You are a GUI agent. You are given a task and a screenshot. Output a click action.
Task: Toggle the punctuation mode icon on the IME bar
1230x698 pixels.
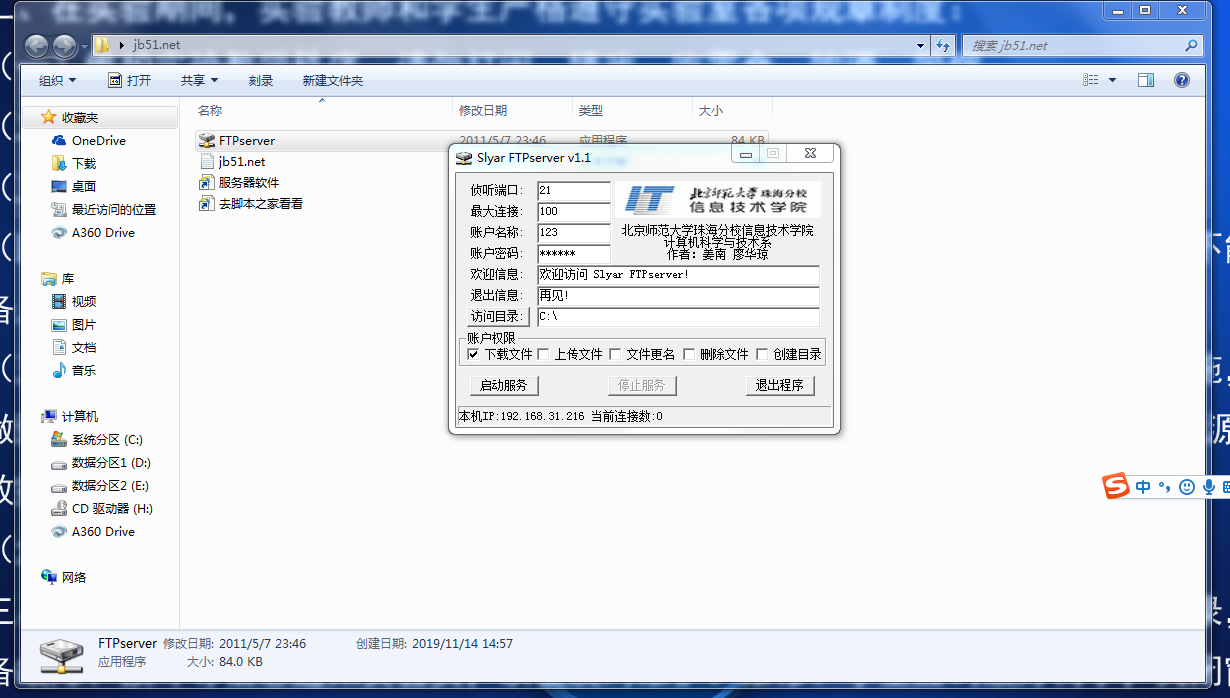1164,487
